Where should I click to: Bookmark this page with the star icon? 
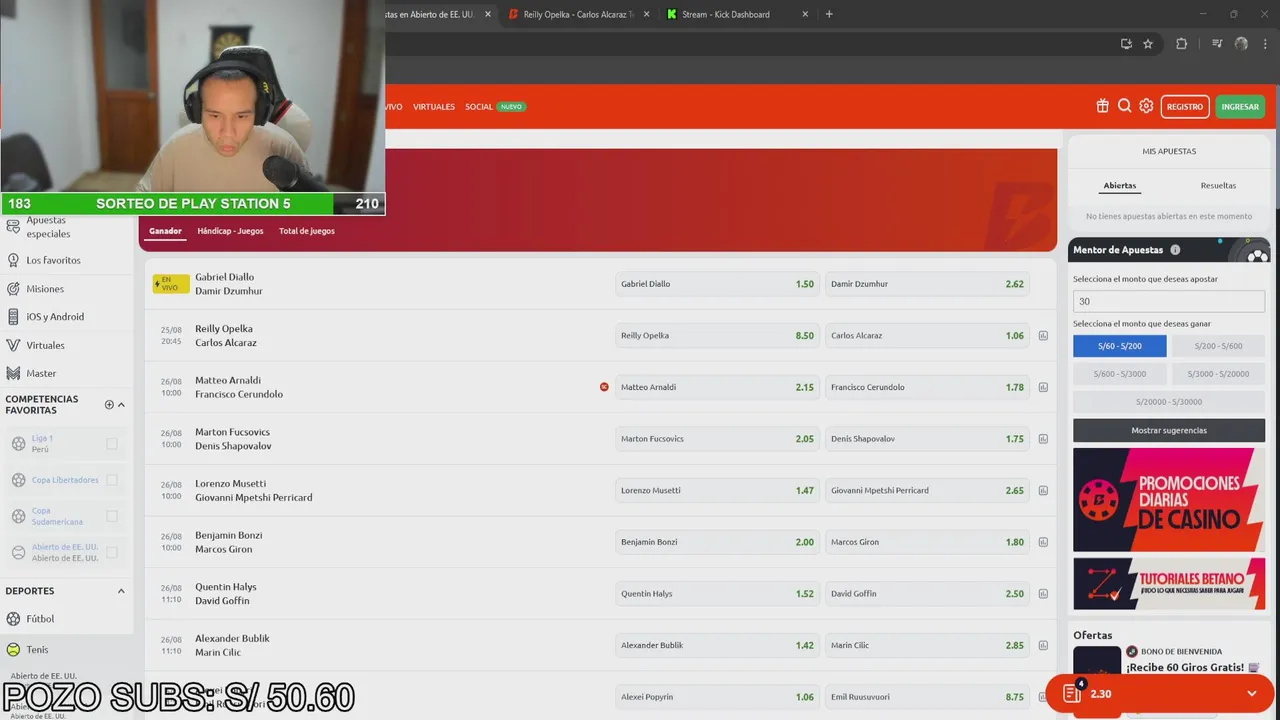coord(1148,44)
